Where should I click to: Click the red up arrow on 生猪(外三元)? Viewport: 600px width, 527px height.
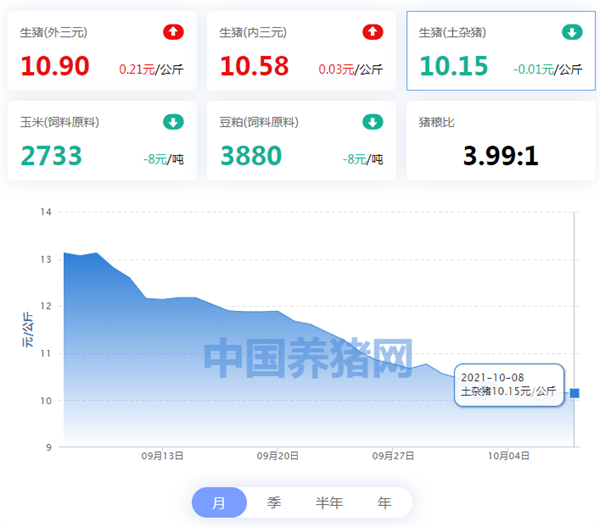pos(173,32)
